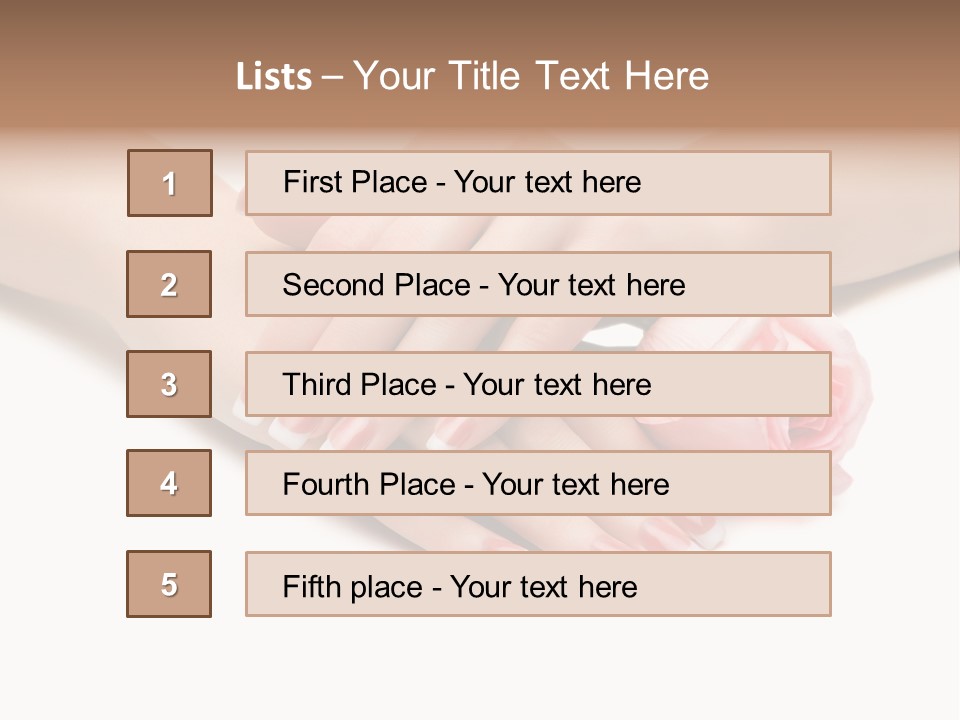This screenshot has width=960, height=720.
Task: Click the number 5 box
Action: [169, 584]
